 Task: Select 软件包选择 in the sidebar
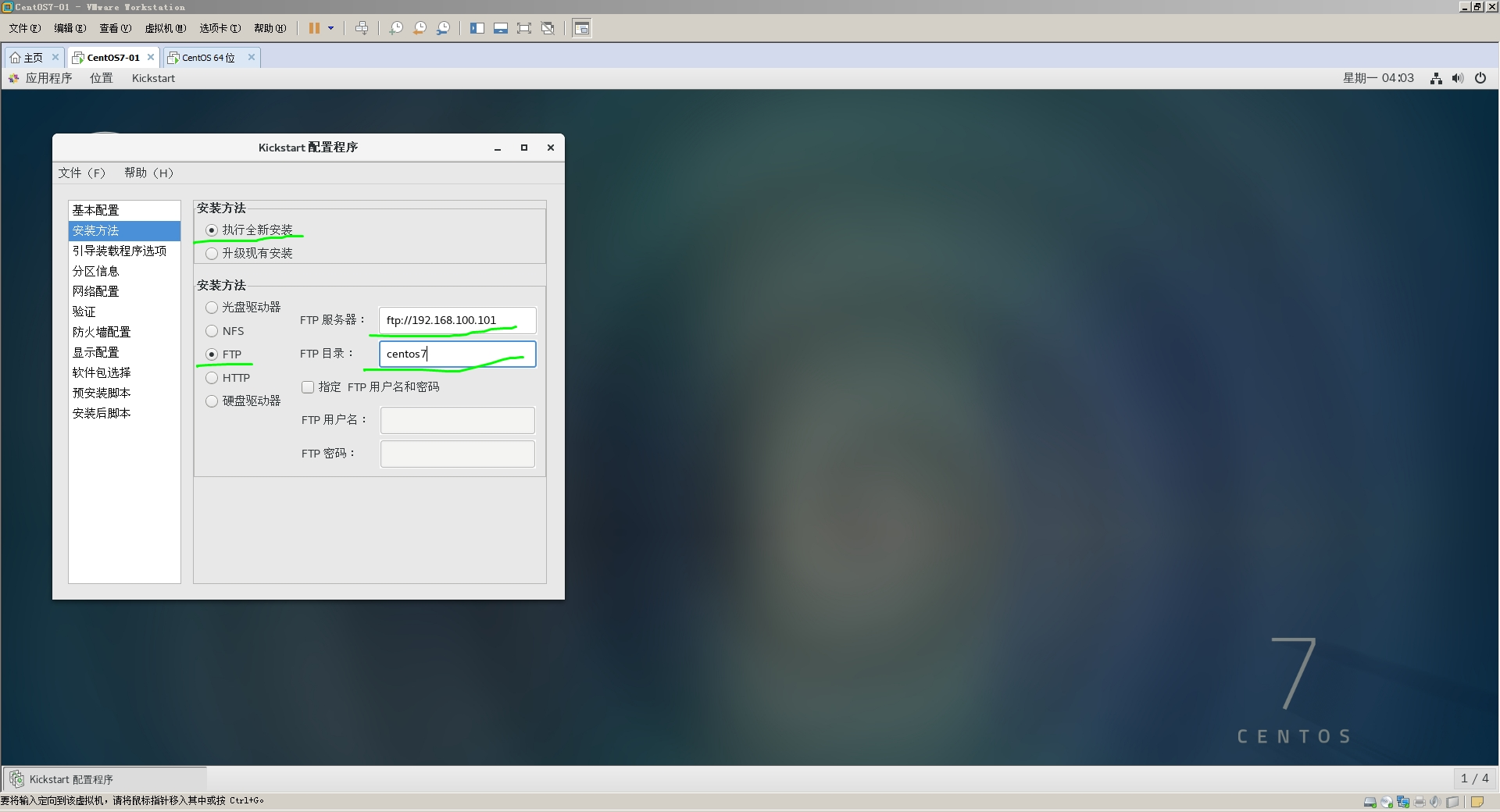click(124, 372)
